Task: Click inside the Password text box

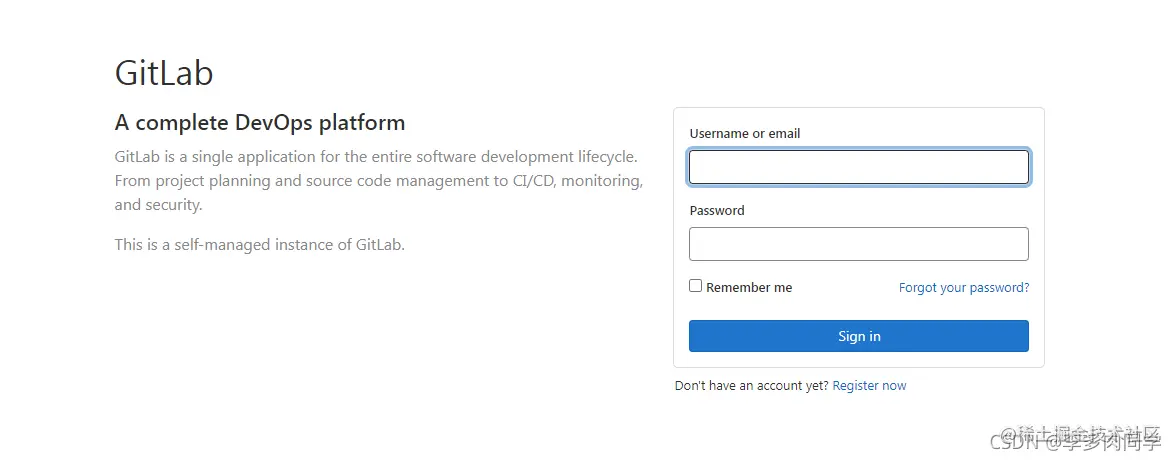Action: pyautogui.click(x=859, y=244)
